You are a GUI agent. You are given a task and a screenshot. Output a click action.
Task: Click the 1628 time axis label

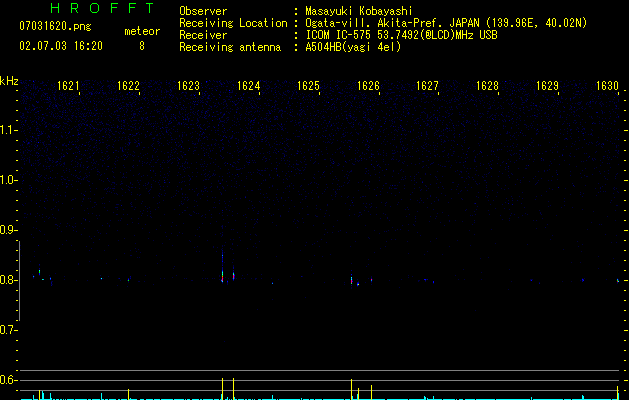click(x=487, y=85)
